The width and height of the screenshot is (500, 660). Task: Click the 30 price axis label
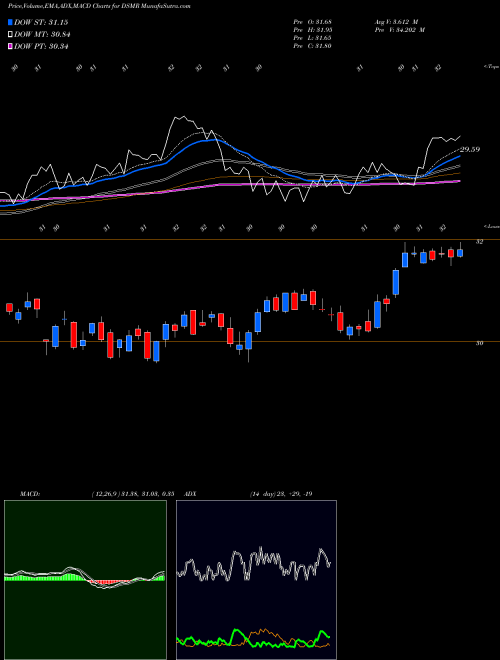(479, 343)
